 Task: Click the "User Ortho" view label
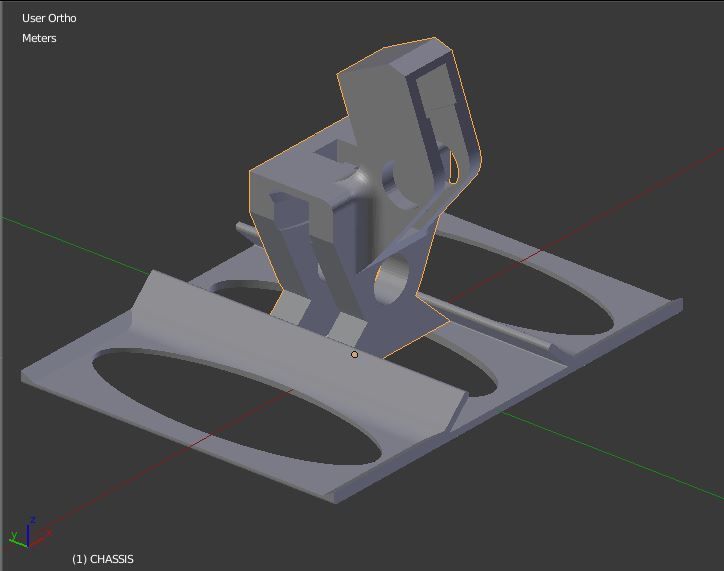[x=49, y=18]
